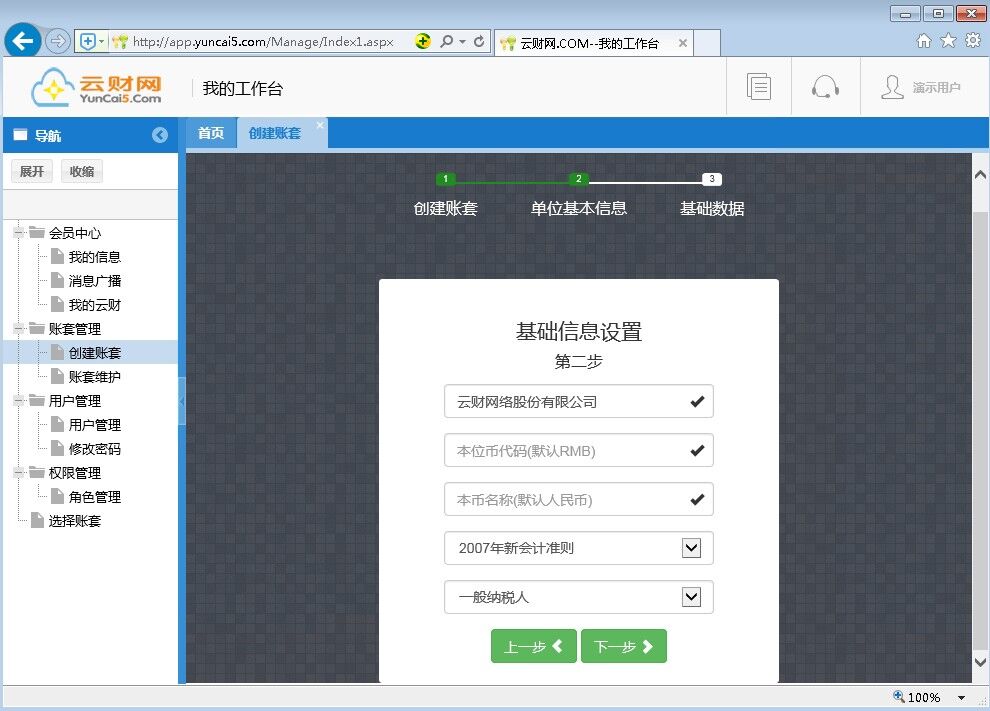The width and height of the screenshot is (990, 711).
Task: Collapse the navigation panel with arrow icon
Action: (x=160, y=136)
